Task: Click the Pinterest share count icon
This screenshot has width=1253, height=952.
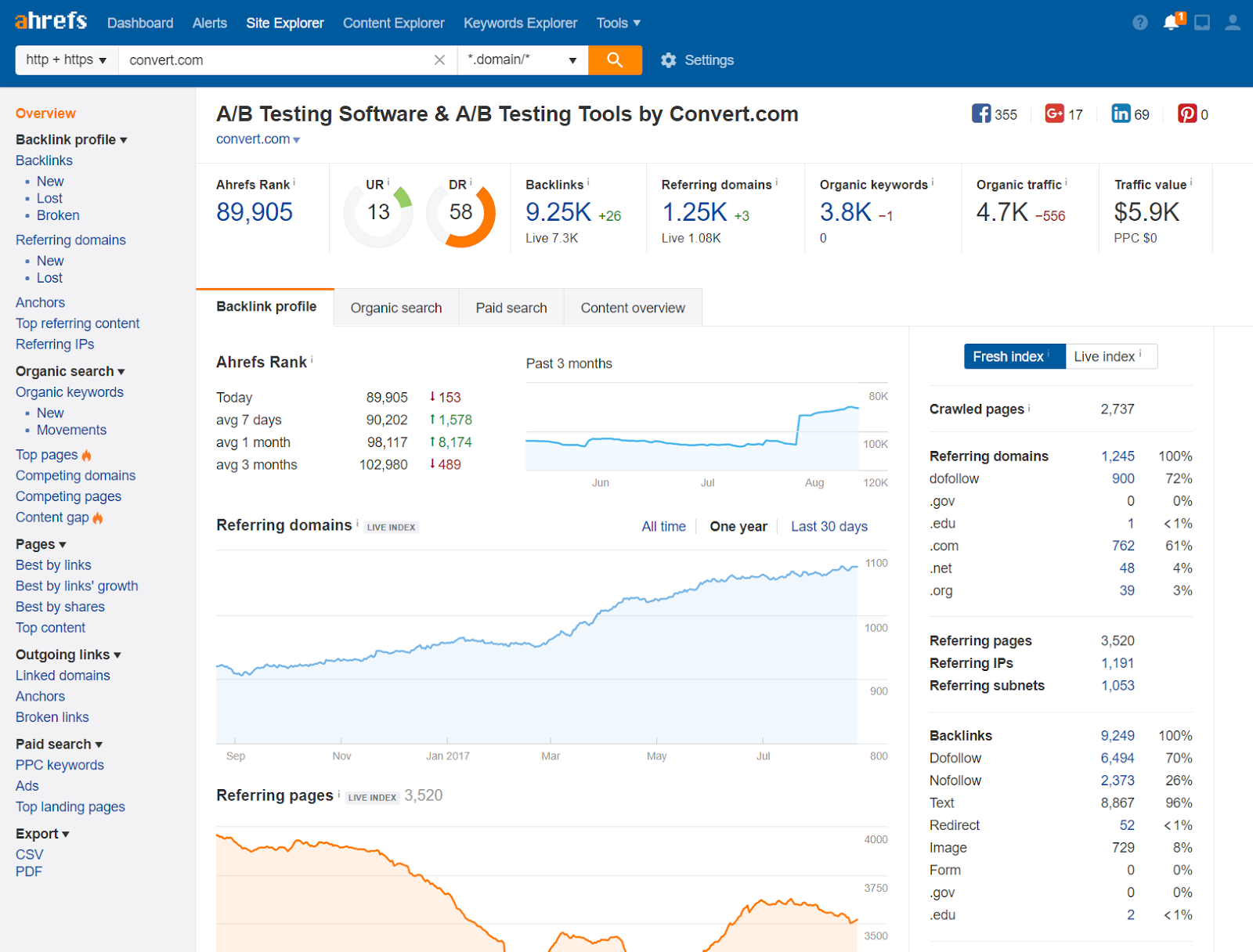Action: tap(1187, 114)
